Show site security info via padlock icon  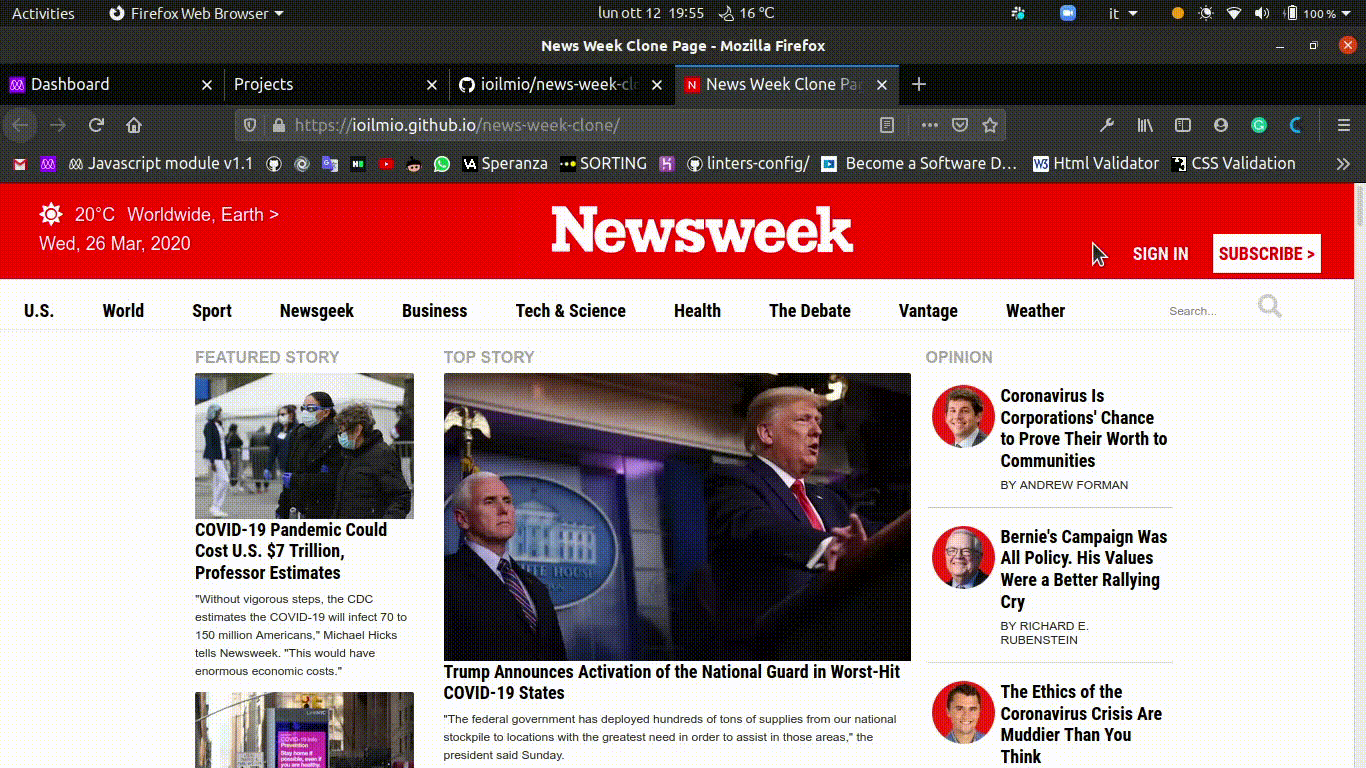click(x=278, y=125)
